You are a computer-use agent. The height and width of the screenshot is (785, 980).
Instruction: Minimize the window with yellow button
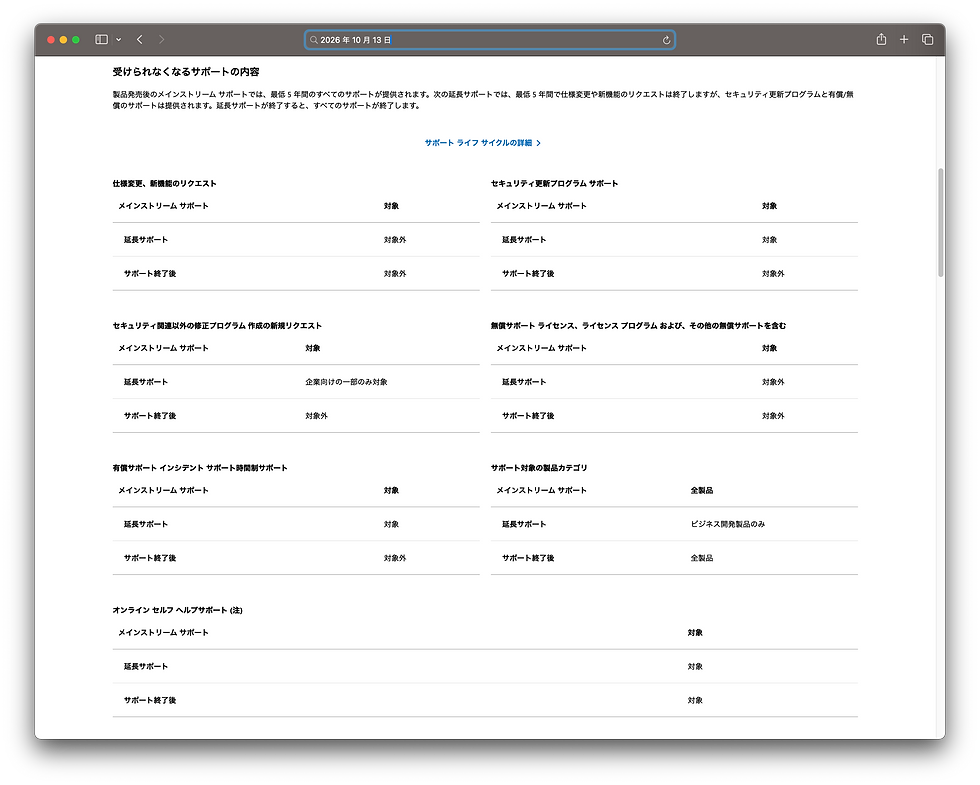[63, 39]
